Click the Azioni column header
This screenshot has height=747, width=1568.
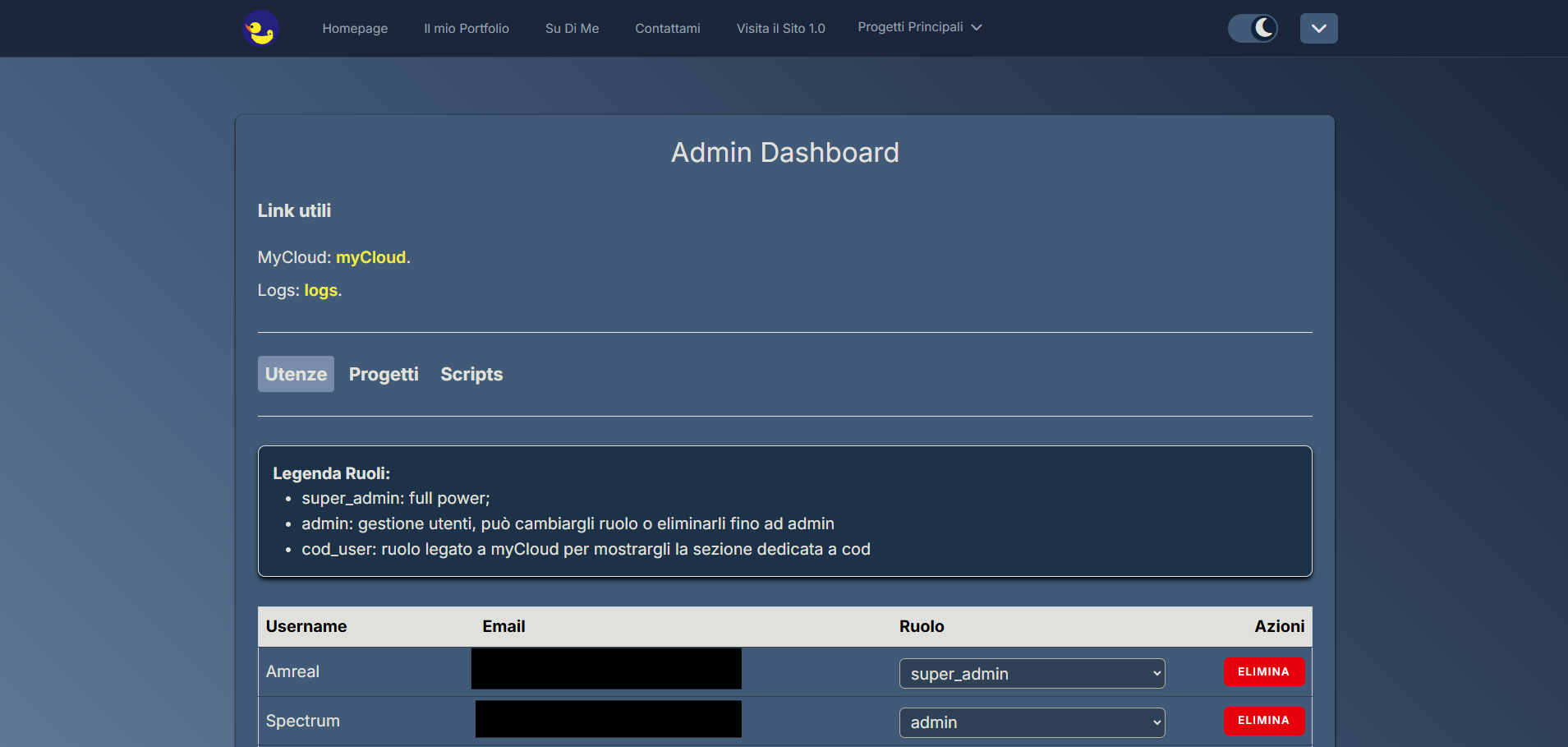click(1279, 626)
